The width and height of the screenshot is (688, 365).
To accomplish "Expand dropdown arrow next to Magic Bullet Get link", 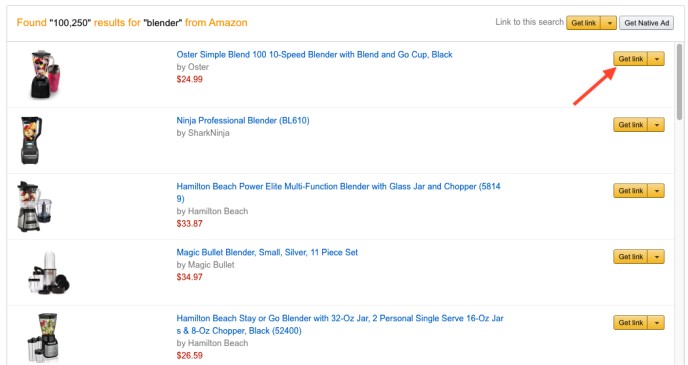I will click(656, 257).
